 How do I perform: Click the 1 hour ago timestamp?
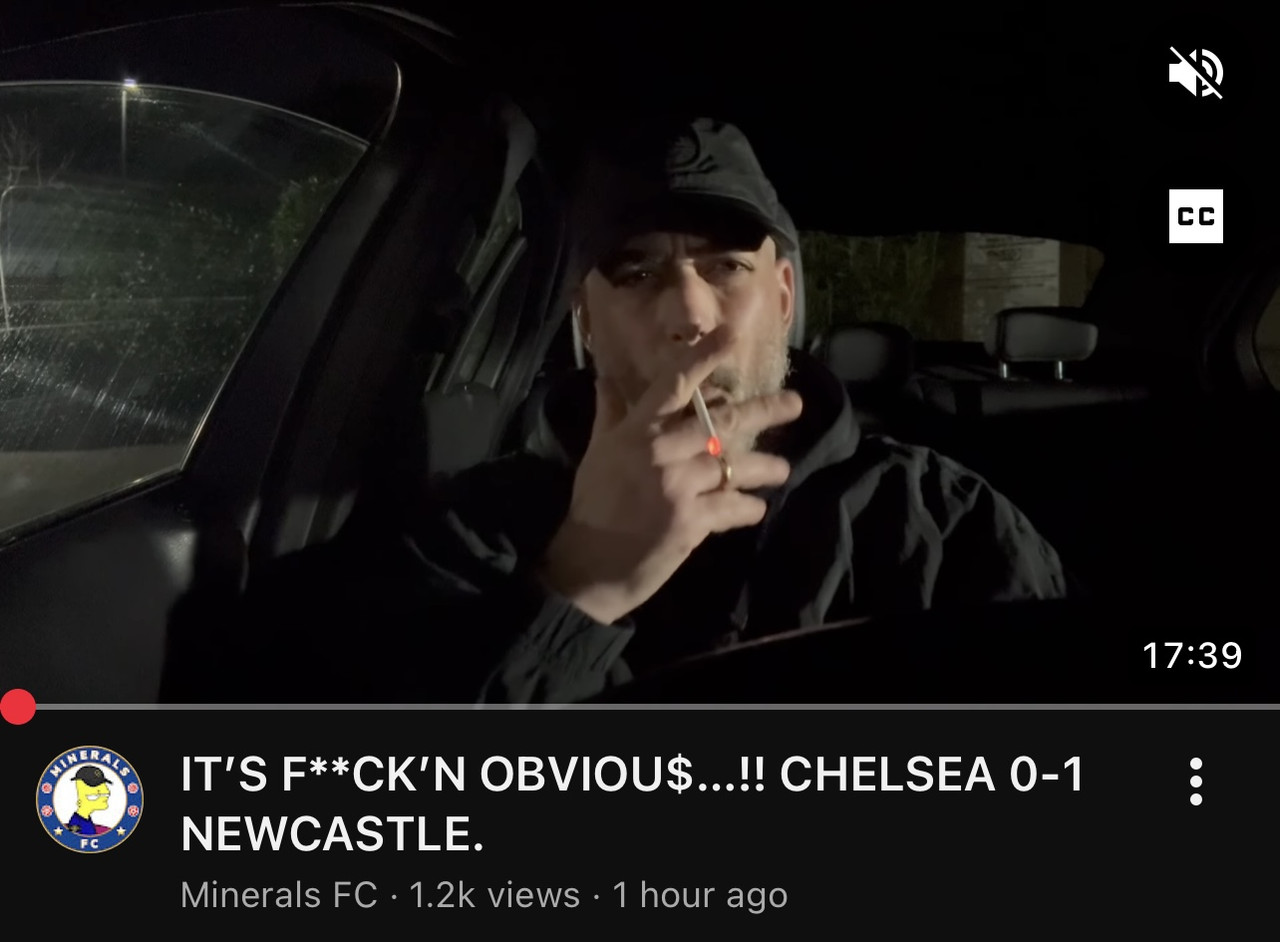click(x=700, y=895)
